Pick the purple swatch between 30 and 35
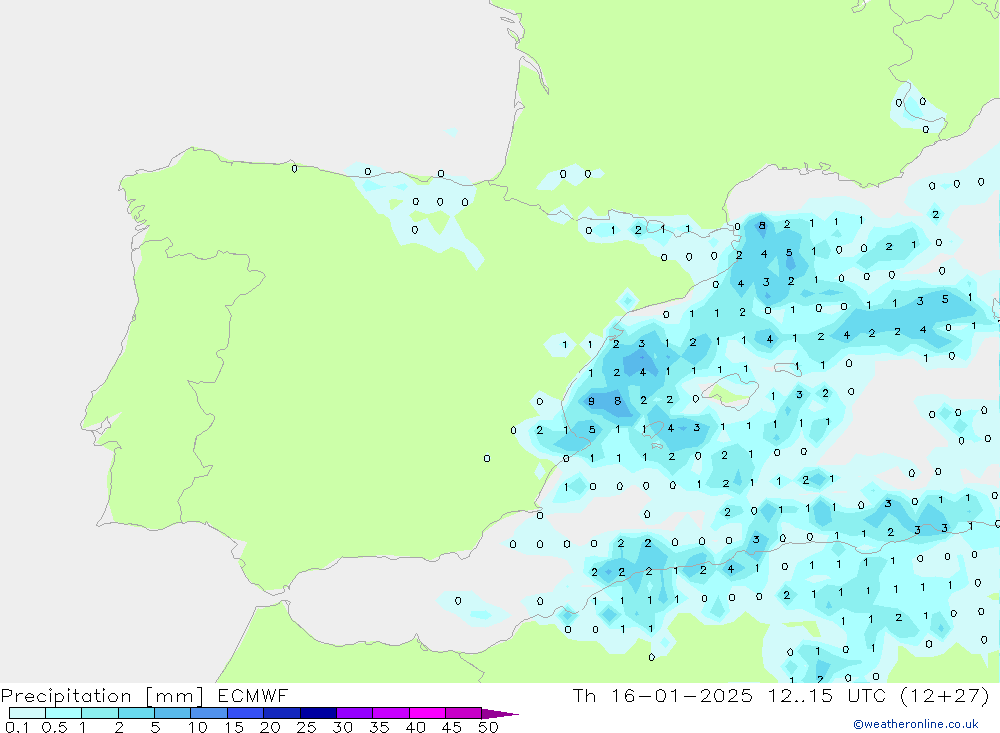 pyautogui.click(x=354, y=713)
